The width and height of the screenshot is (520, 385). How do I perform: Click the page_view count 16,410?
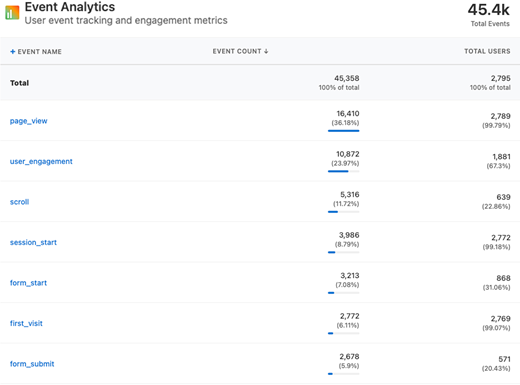tap(348, 114)
